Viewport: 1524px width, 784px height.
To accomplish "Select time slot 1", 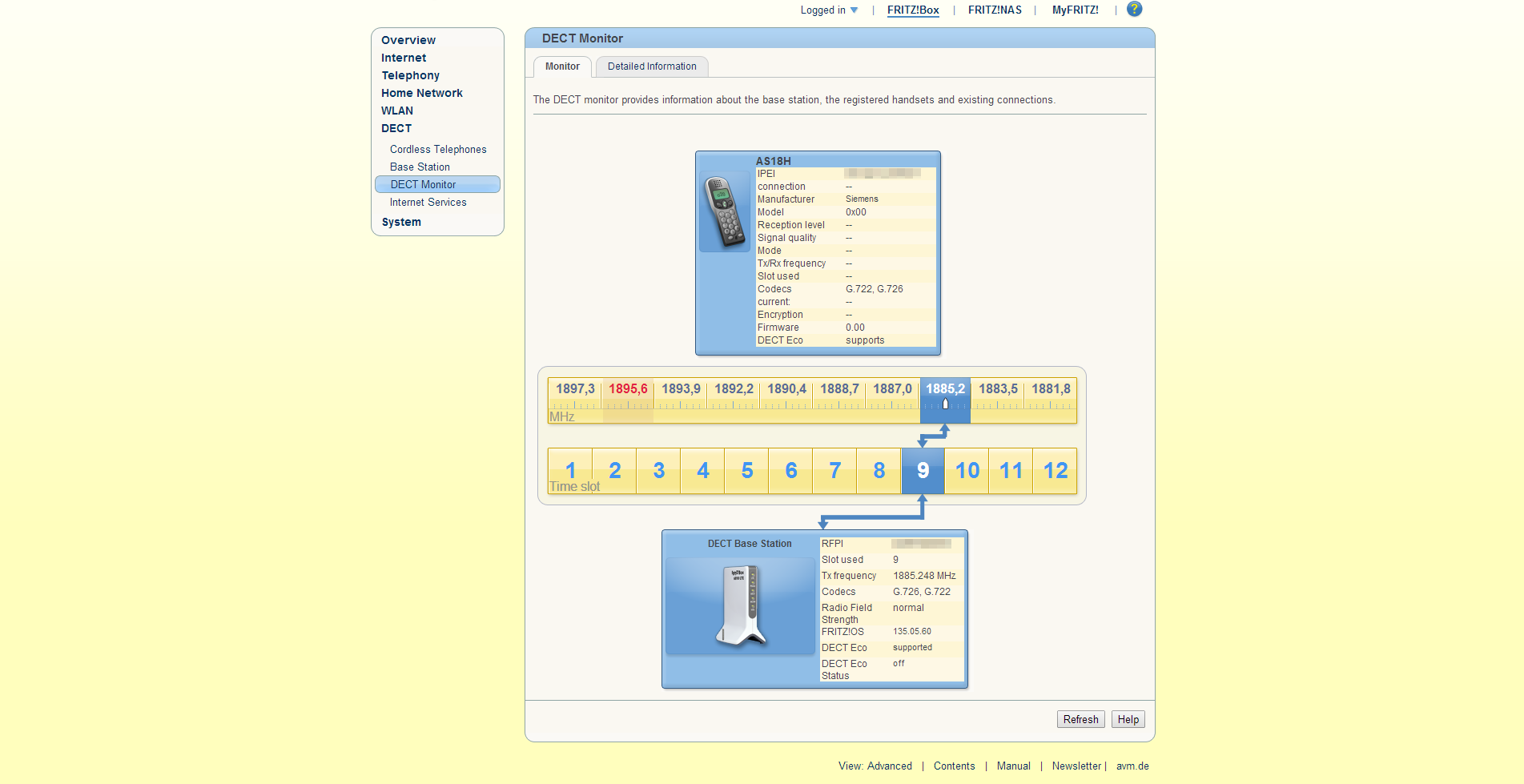I will coord(570,471).
